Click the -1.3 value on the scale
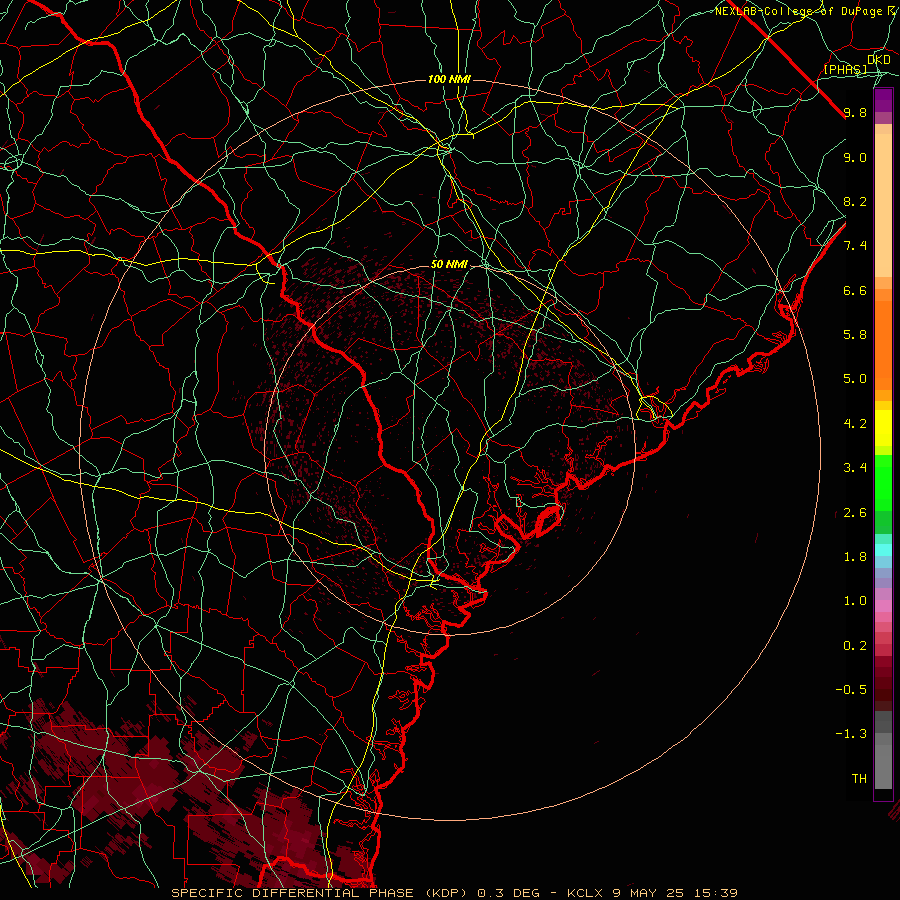 (851, 734)
